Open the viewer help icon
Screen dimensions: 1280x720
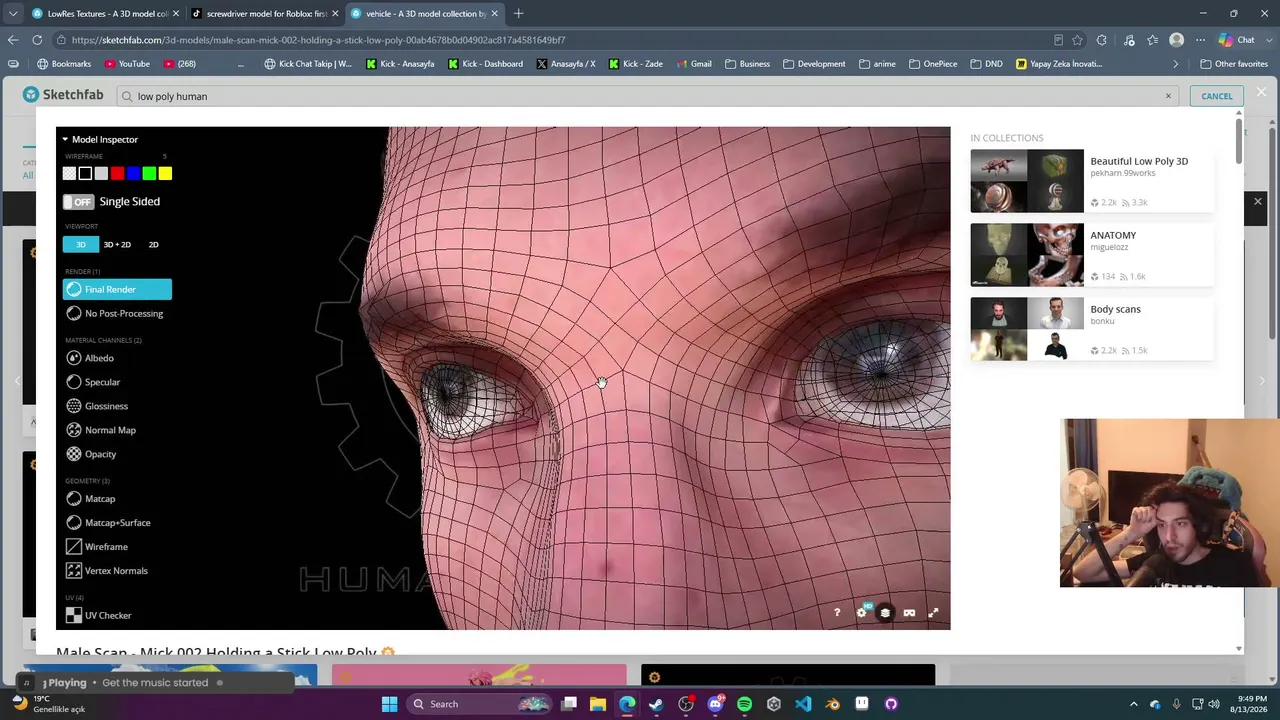coord(837,613)
